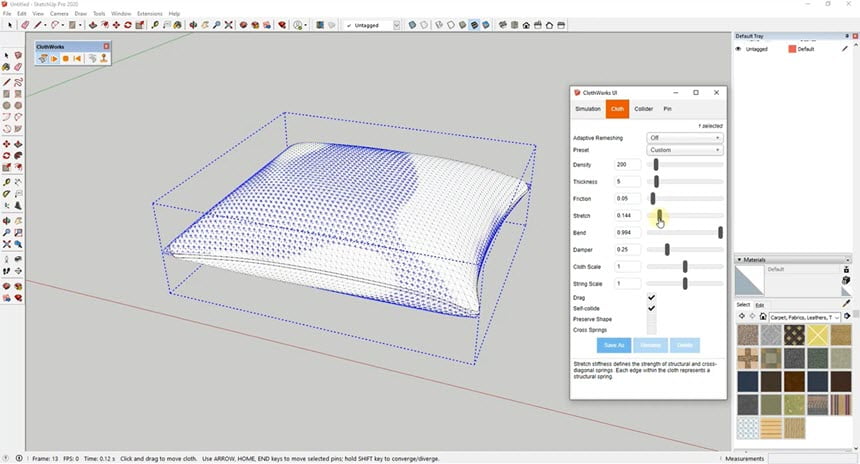Viewport: 860px width, 464px height.
Task: Click the Iso view icon in top toolbar
Action: pos(502,25)
